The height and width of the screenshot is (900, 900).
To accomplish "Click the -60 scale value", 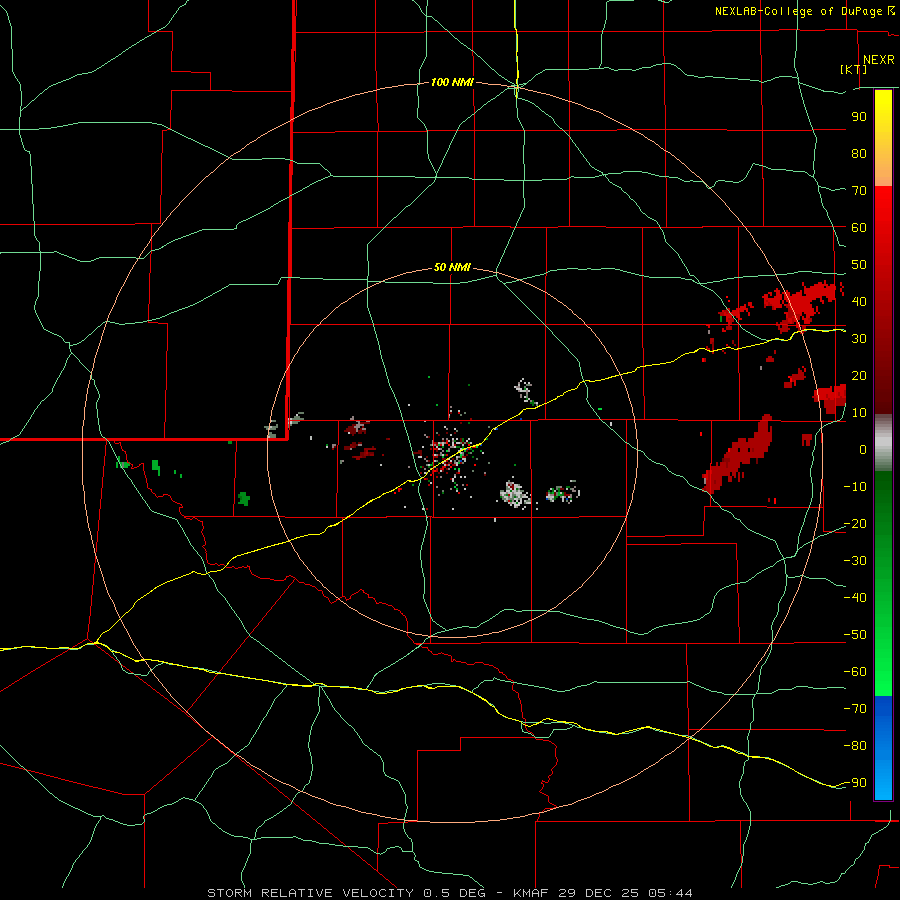I will tap(855, 672).
